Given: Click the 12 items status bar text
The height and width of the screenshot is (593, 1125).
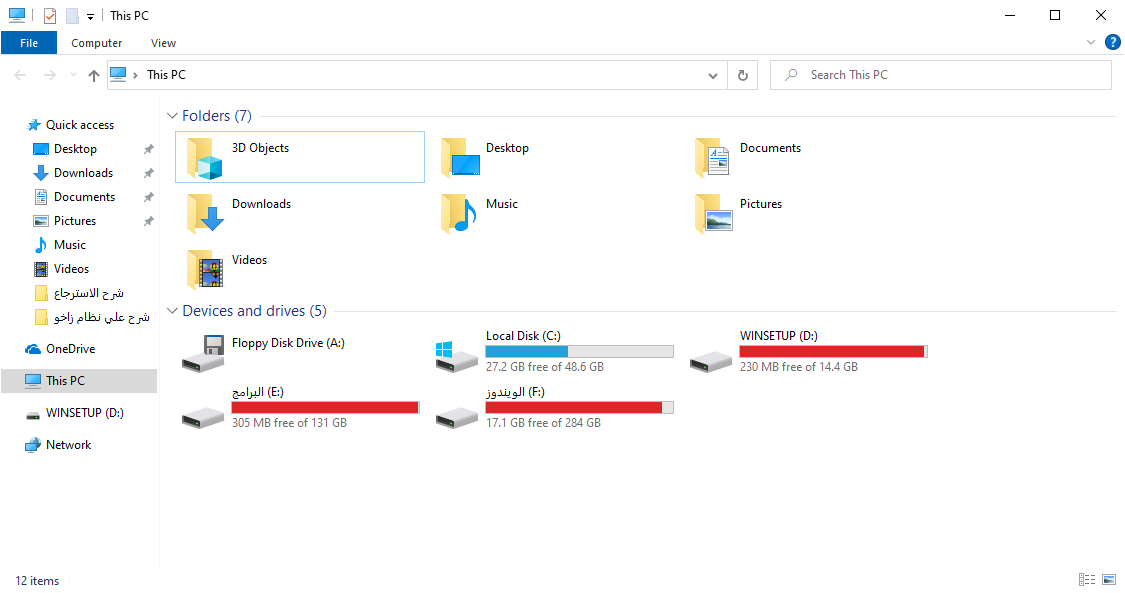Looking at the screenshot, I should pos(37,581).
